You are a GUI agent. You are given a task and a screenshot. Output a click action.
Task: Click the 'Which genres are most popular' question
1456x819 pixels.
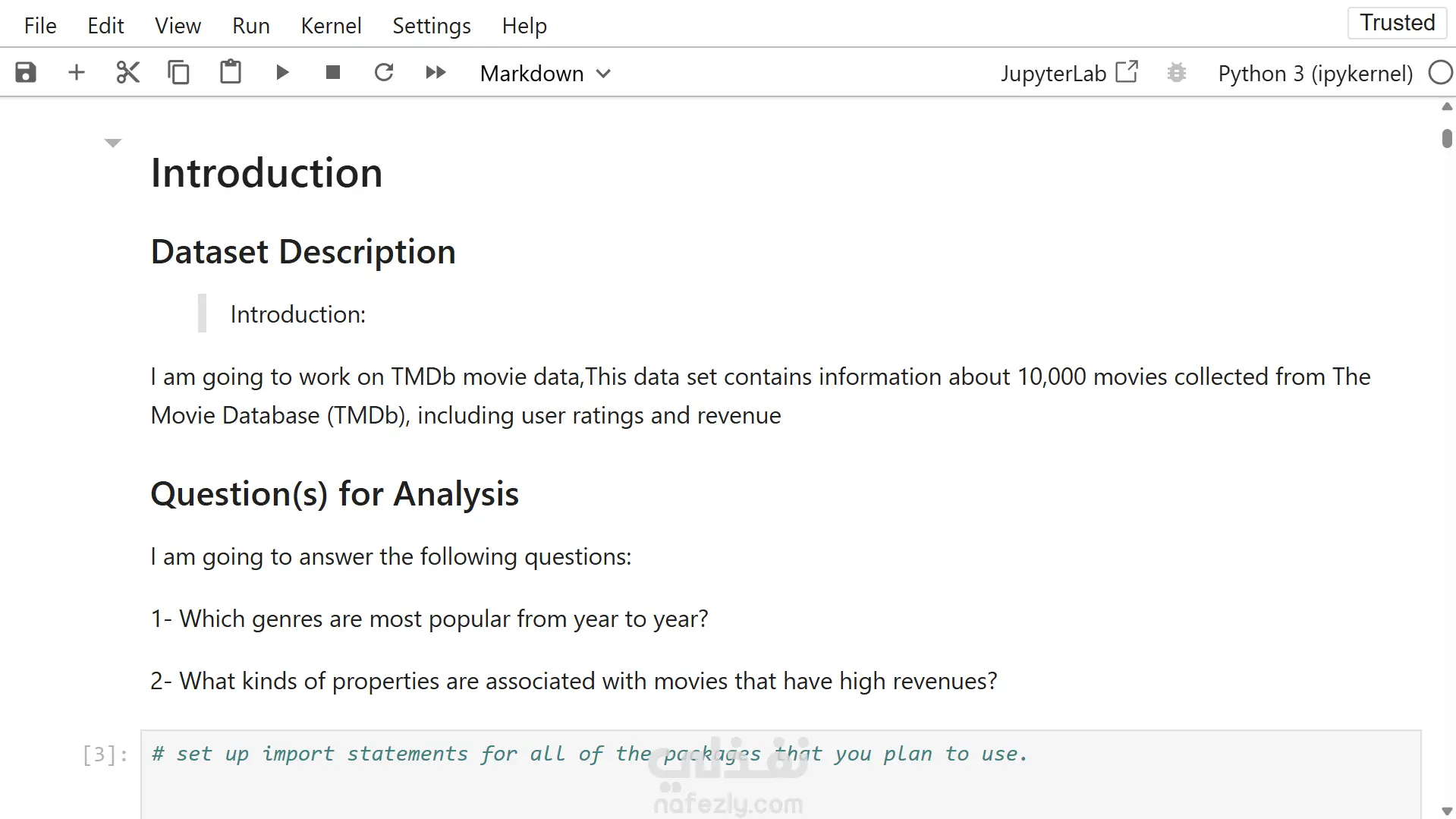429,619
